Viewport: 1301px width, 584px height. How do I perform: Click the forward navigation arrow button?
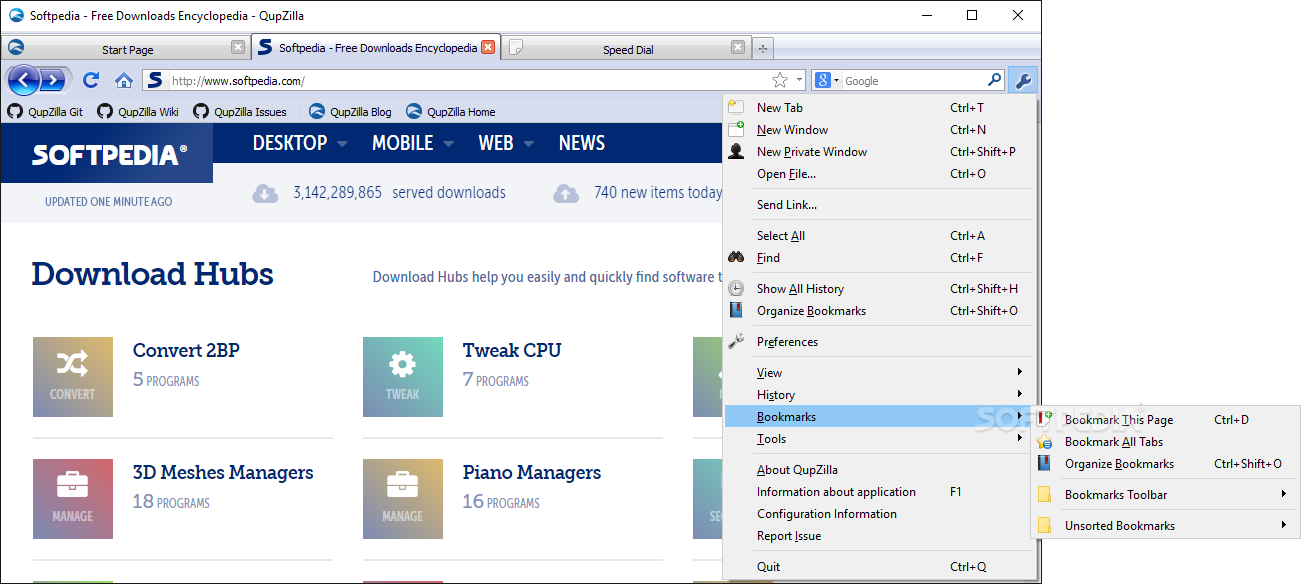tap(52, 81)
